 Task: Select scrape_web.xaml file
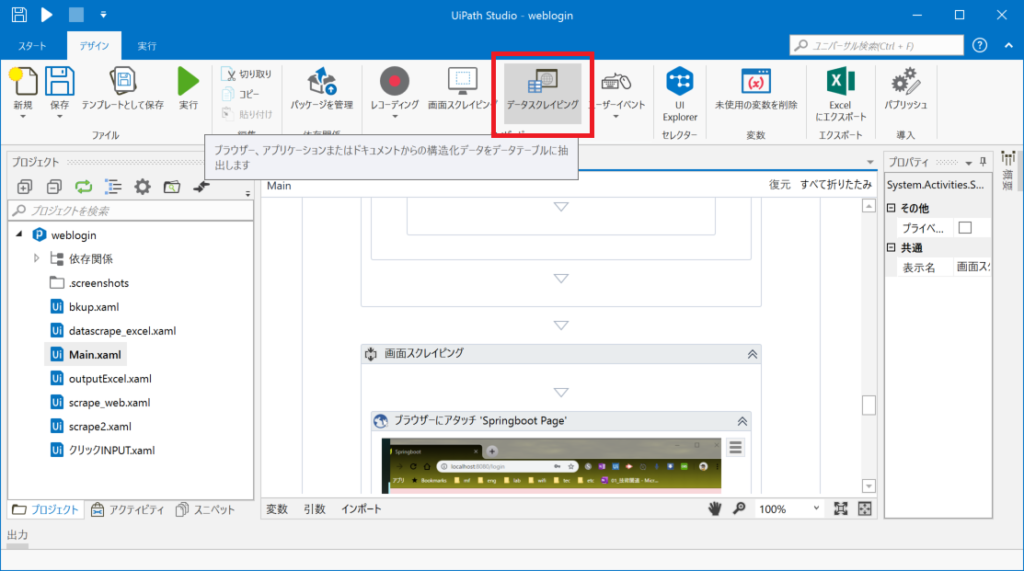pyautogui.click(x=101, y=402)
